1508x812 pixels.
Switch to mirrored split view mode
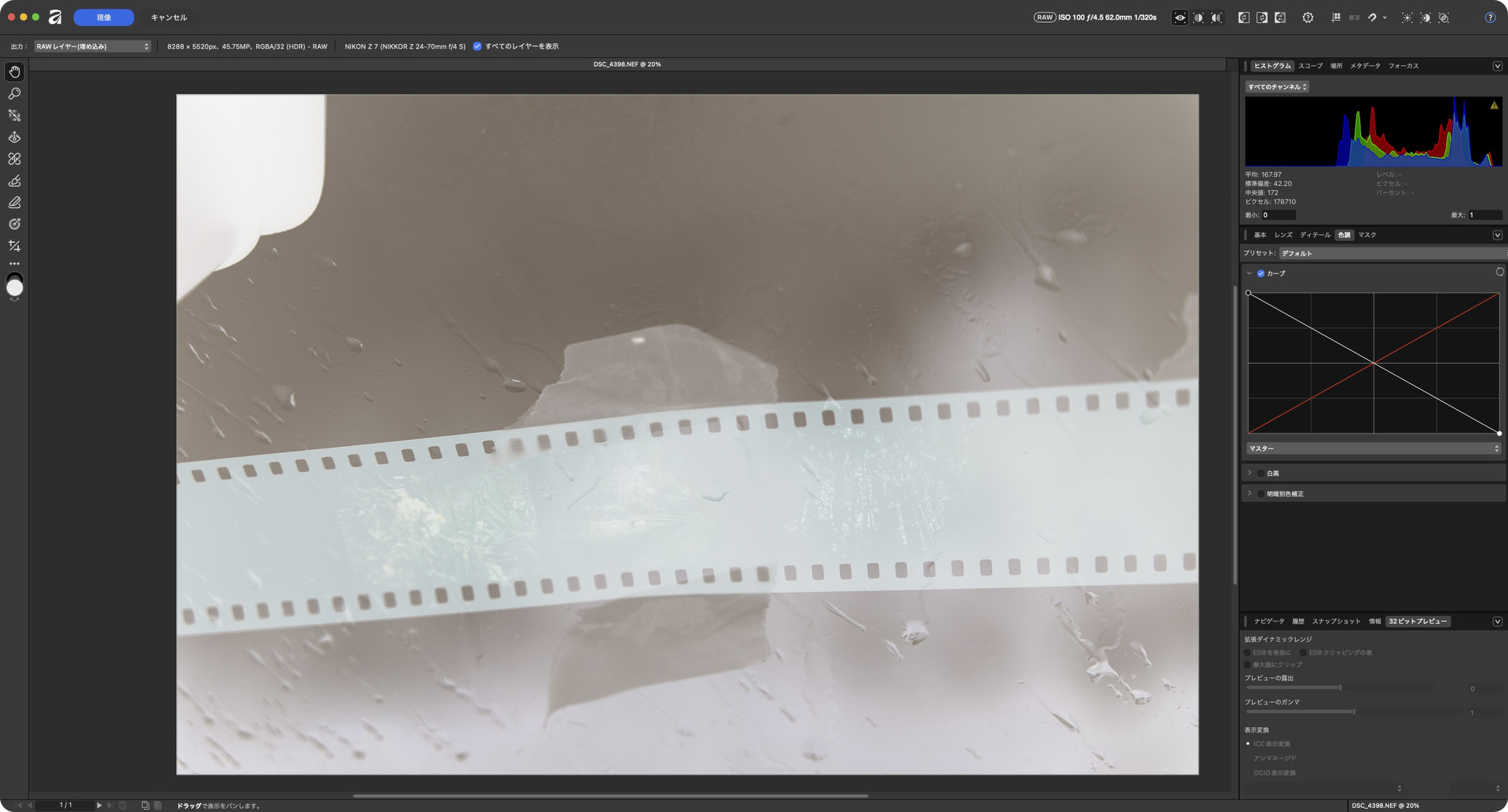click(x=1217, y=17)
